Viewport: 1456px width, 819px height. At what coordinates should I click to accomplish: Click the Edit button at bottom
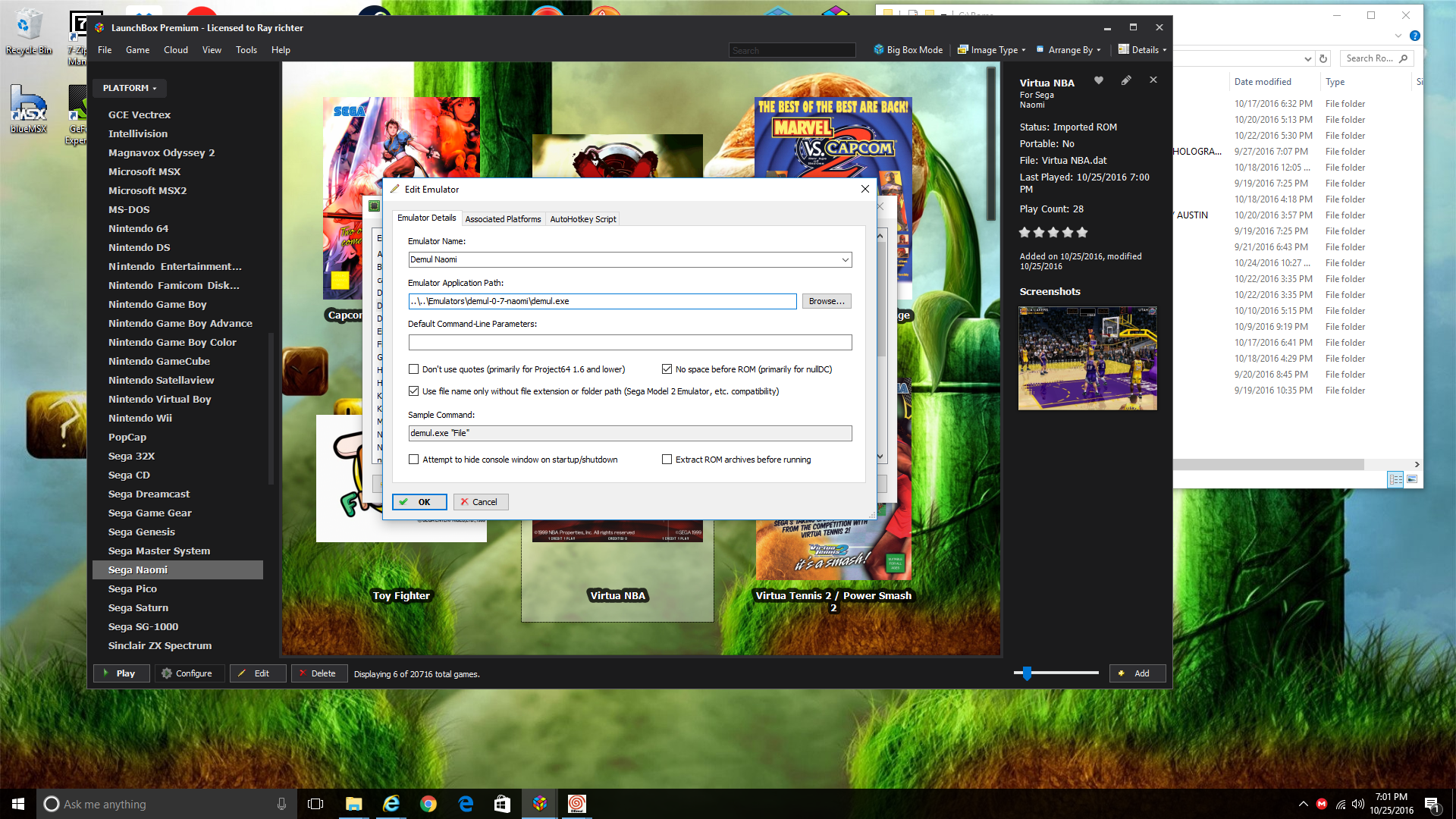[x=258, y=673]
